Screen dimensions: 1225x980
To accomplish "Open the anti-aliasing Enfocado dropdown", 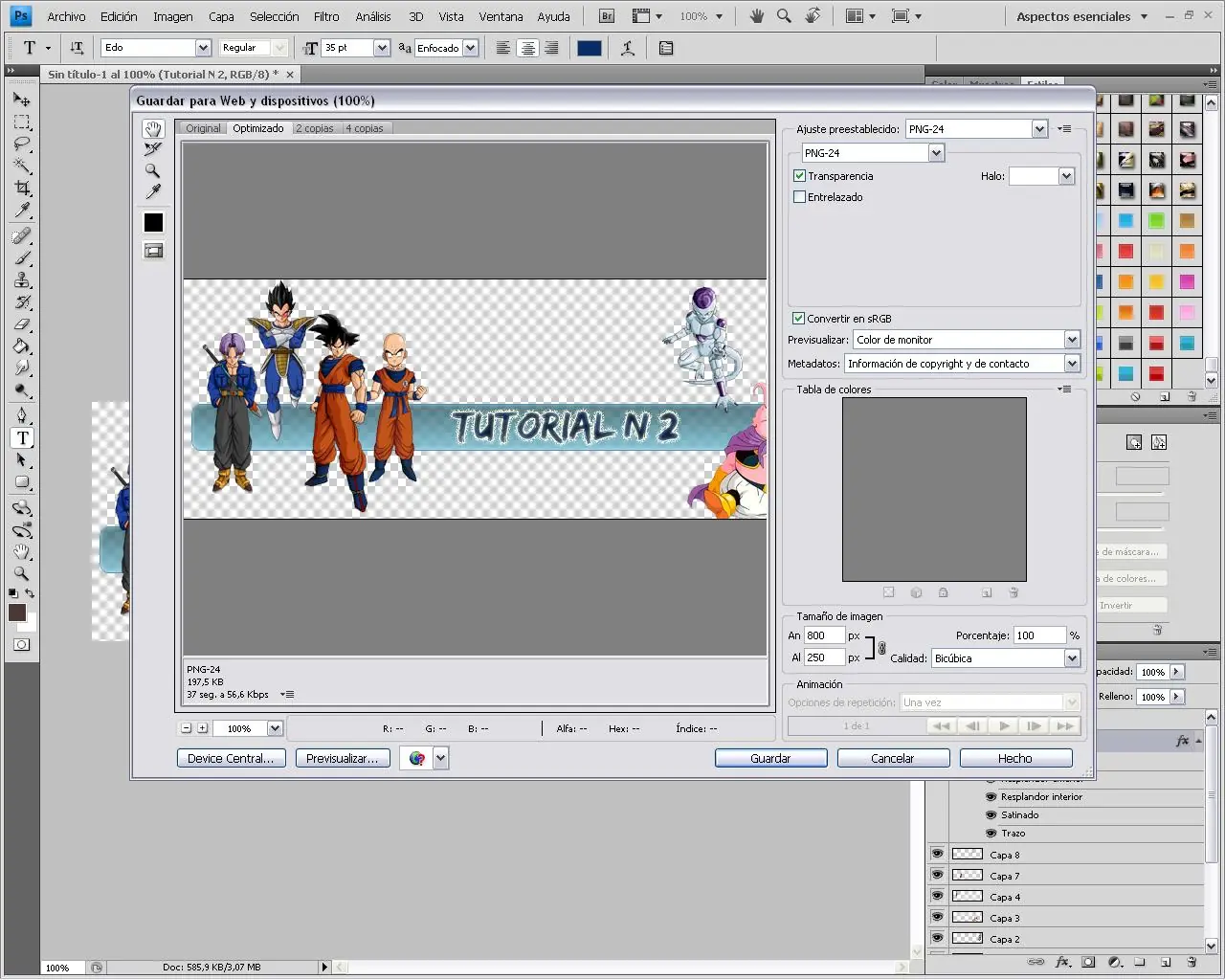I will (470, 48).
